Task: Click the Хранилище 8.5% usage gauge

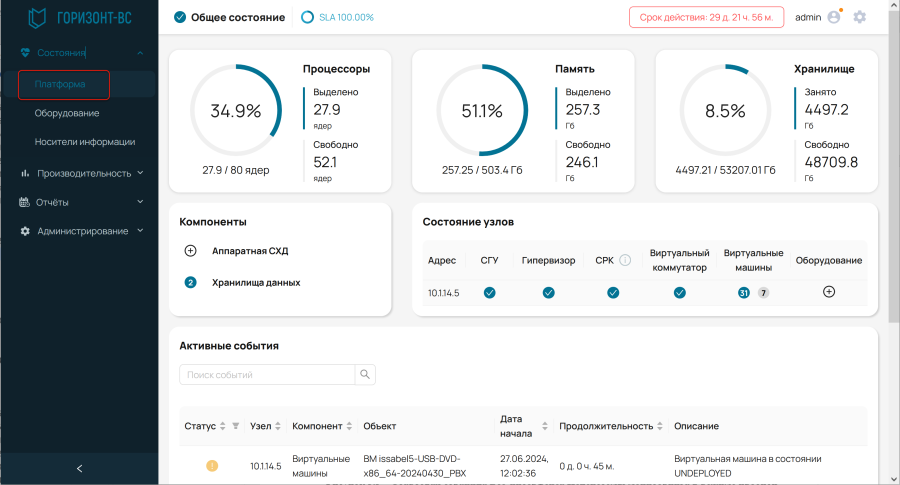Action: coord(726,110)
